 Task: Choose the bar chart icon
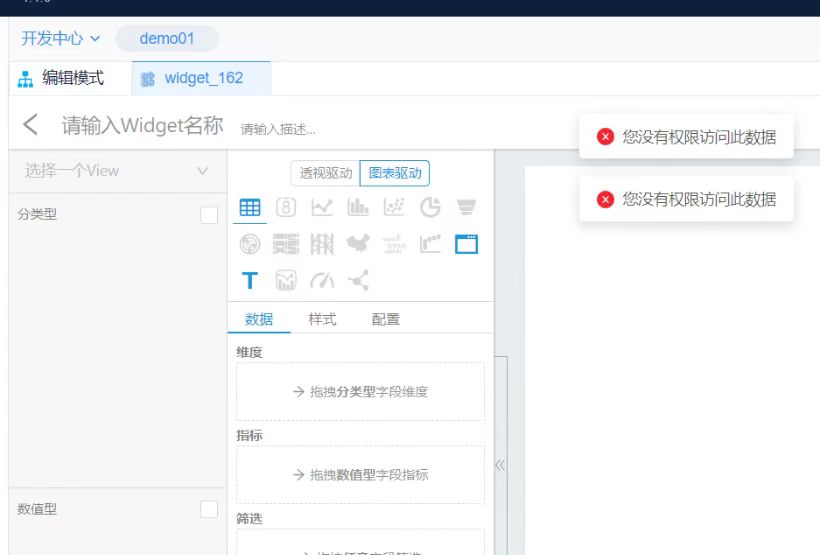pos(358,208)
